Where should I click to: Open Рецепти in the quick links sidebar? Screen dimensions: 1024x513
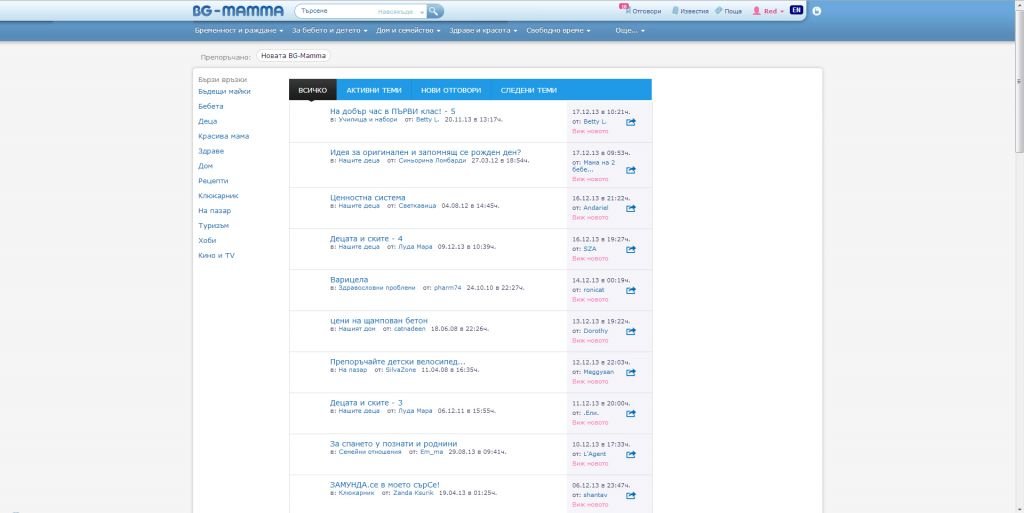(x=213, y=181)
